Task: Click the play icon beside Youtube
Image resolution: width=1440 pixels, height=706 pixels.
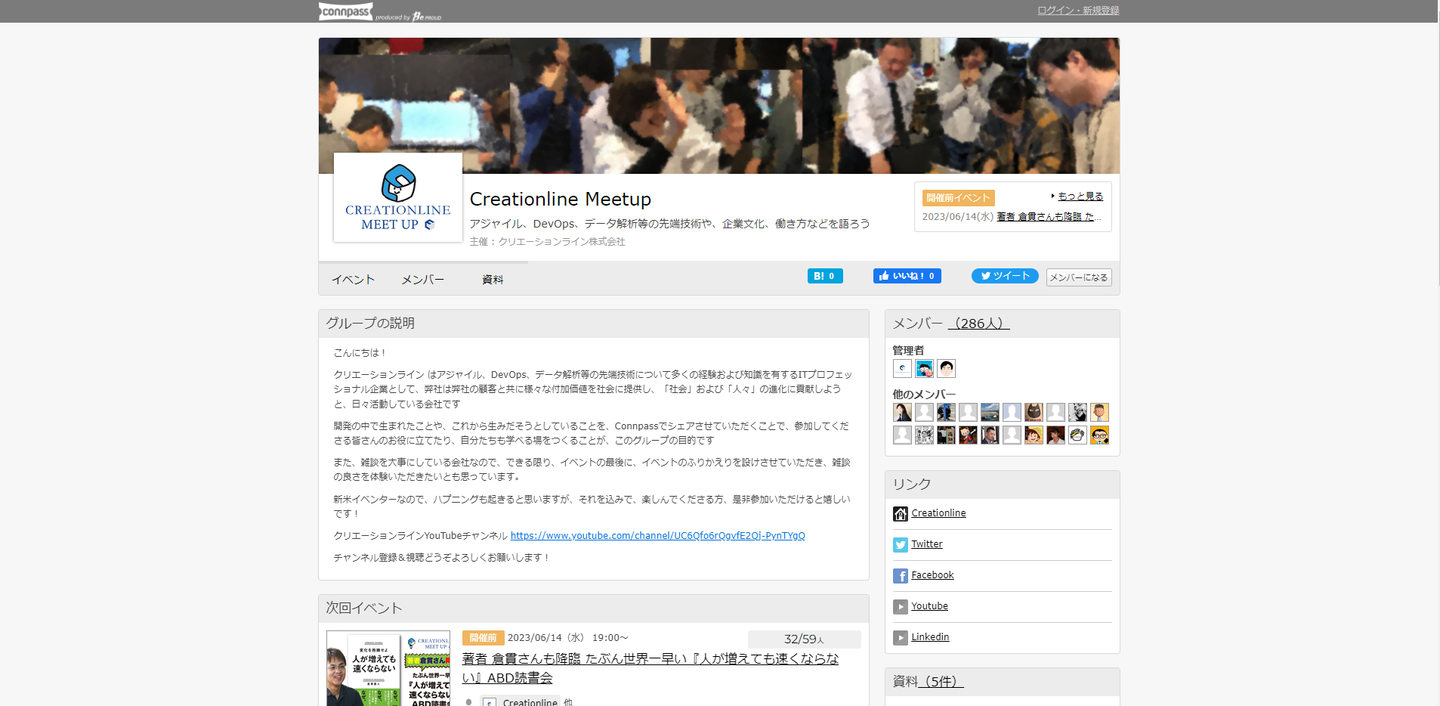Action: (900, 607)
